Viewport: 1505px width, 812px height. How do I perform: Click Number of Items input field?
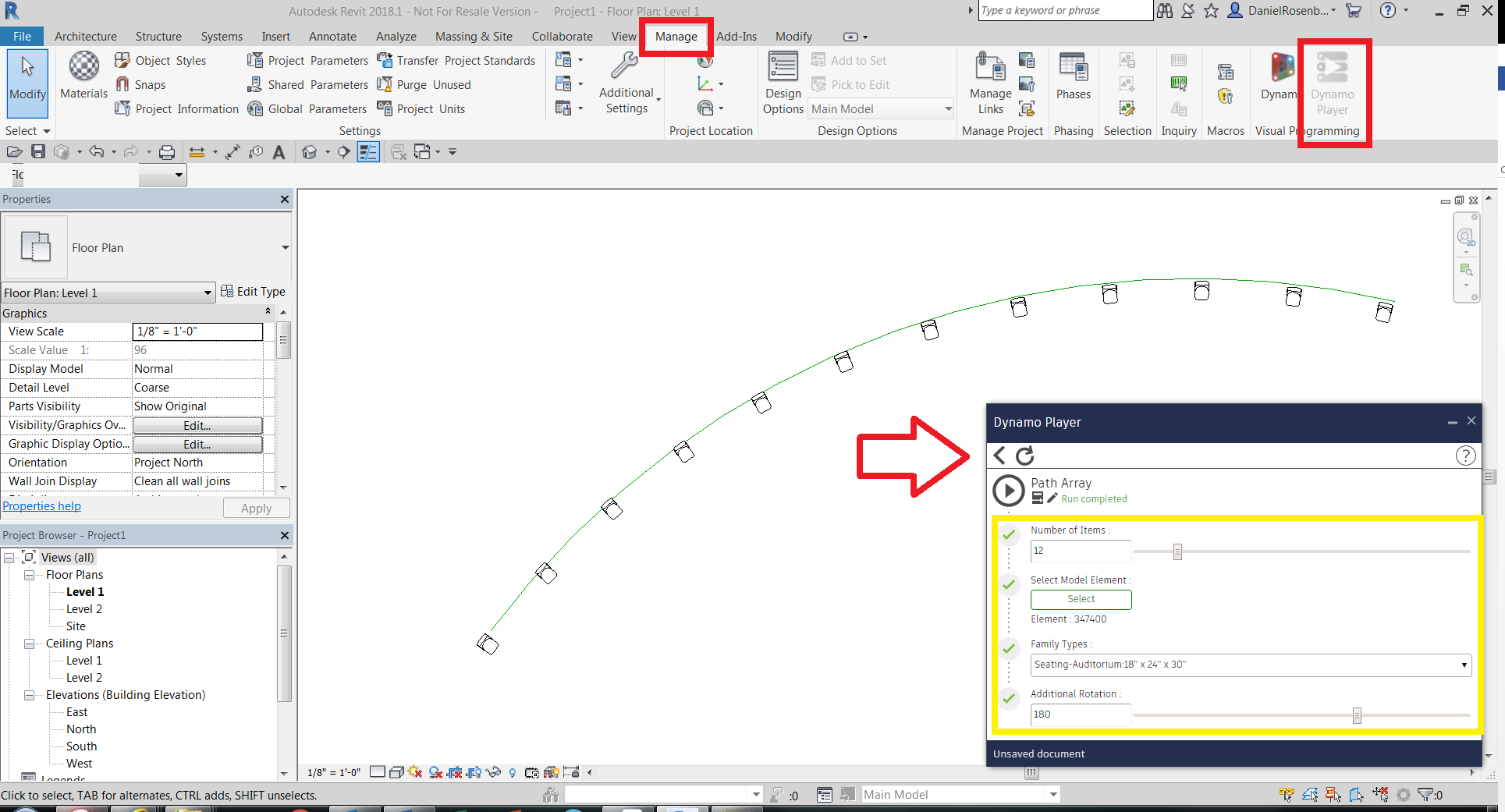point(1081,551)
